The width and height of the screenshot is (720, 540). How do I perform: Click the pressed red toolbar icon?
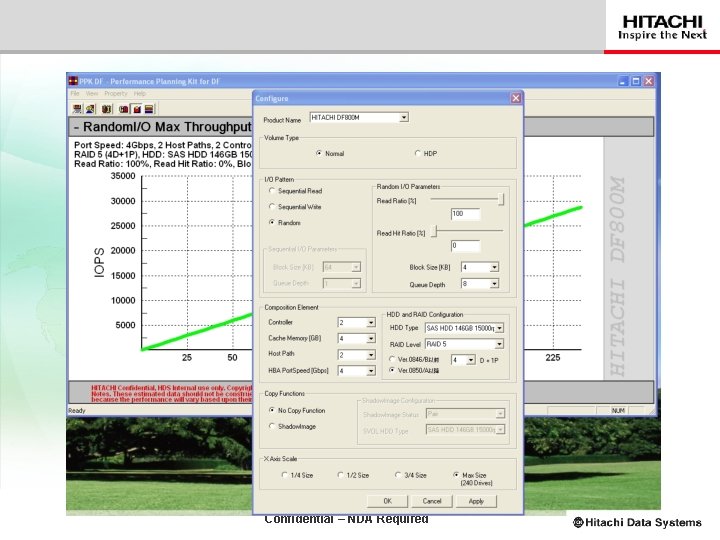[136, 109]
